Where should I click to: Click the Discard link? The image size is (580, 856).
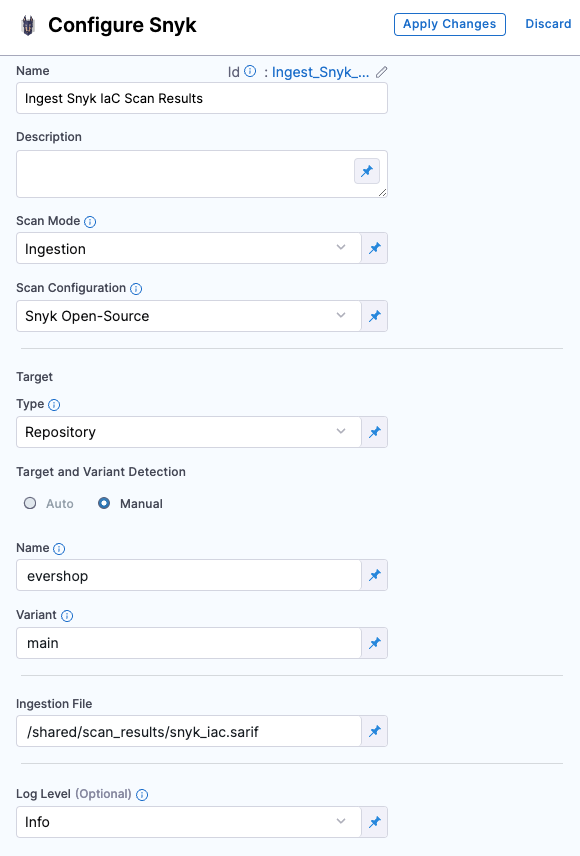(x=548, y=24)
